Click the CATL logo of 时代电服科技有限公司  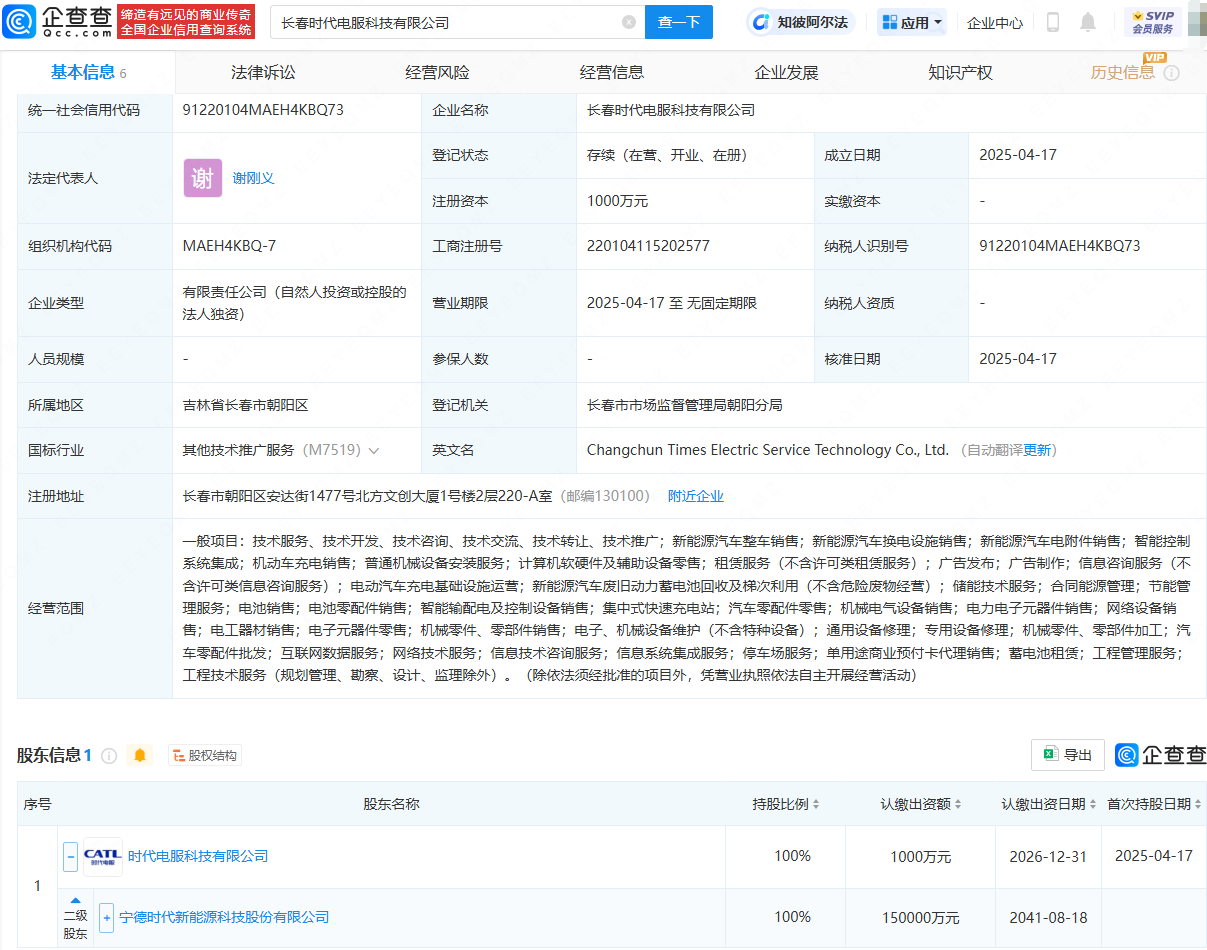[102, 857]
